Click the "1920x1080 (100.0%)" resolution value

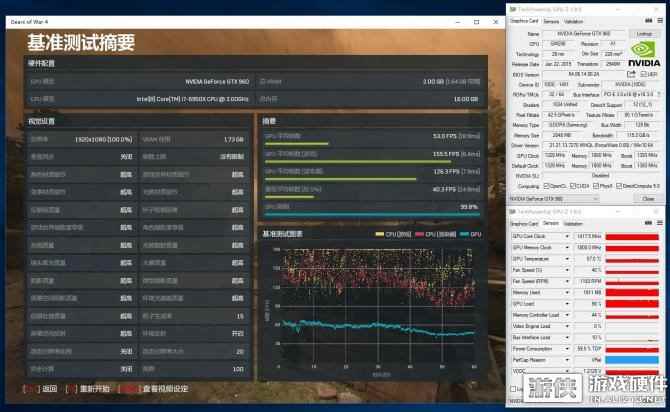(103, 139)
